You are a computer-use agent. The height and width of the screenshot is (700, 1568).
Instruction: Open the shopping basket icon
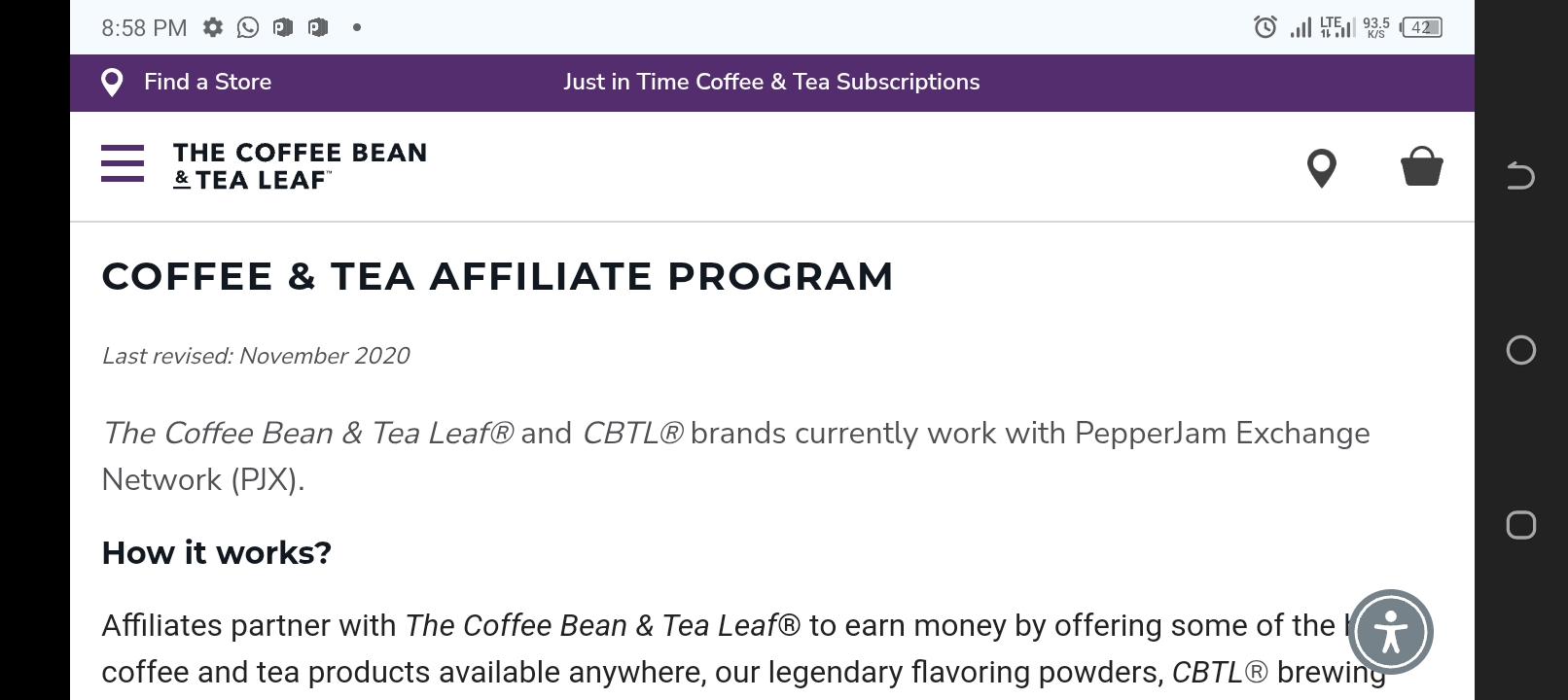(x=1421, y=166)
